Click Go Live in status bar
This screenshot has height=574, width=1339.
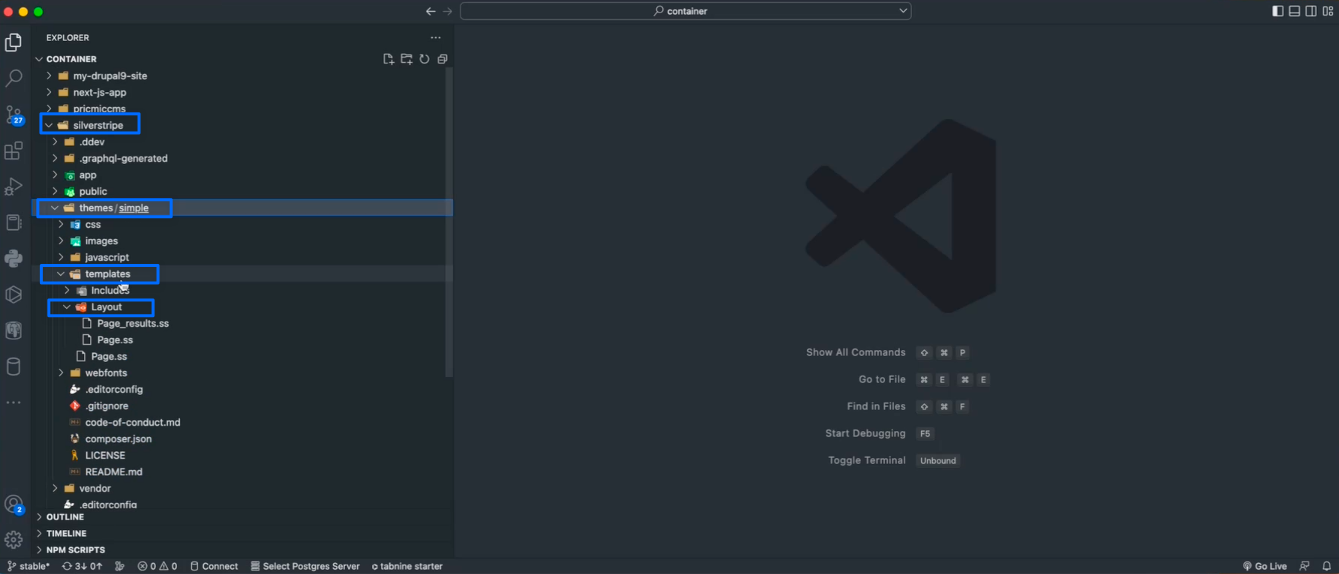coord(1265,566)
